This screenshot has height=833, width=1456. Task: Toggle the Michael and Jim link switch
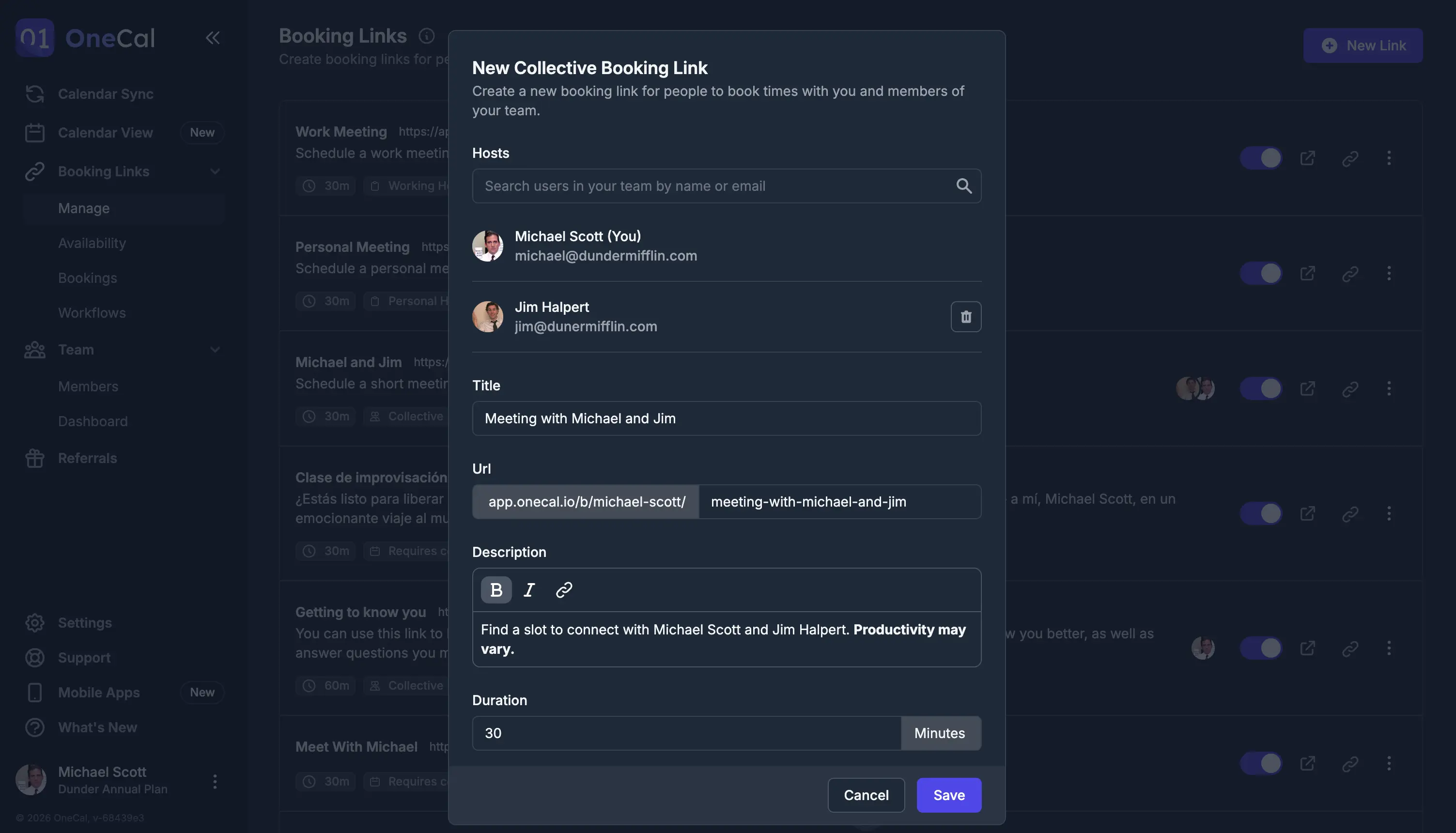coord(1261,389)
